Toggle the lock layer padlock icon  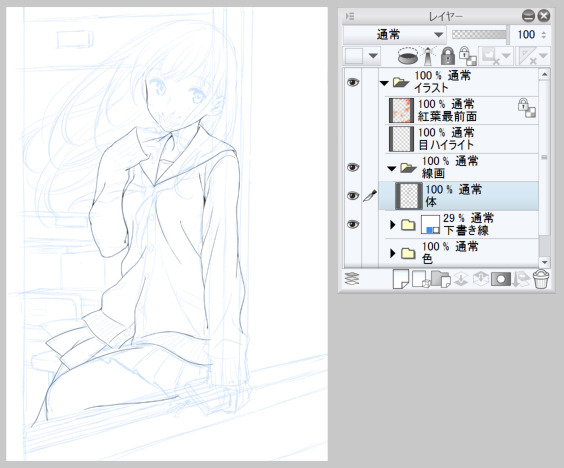point(448,56)
